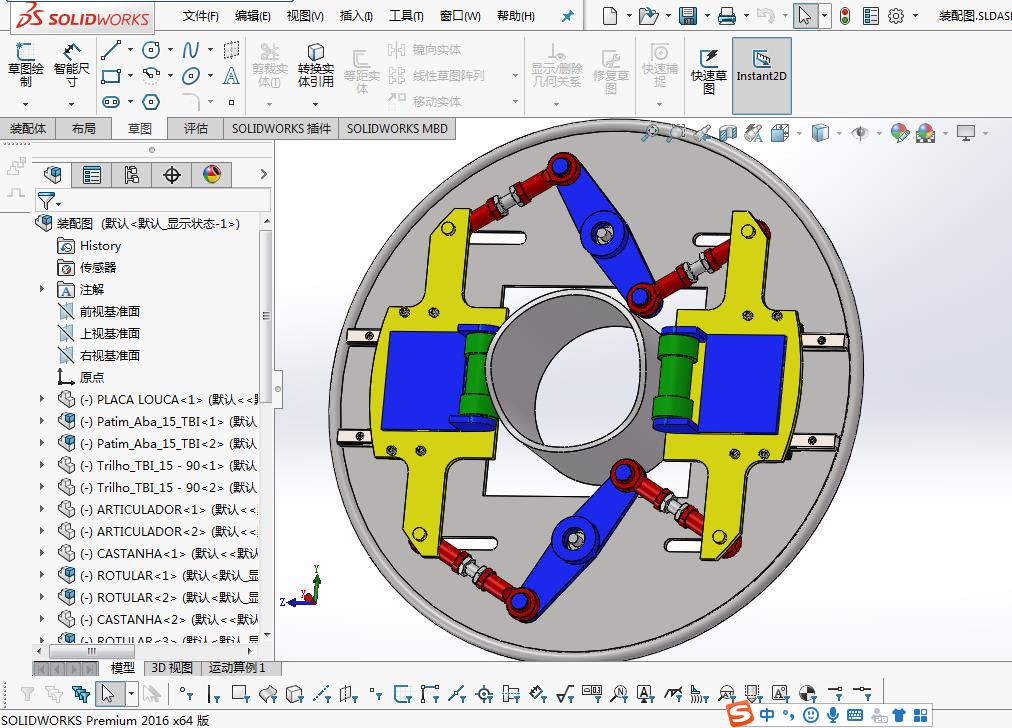Click Convert Entities tool
1012x728 pixels.
(316, 65)
